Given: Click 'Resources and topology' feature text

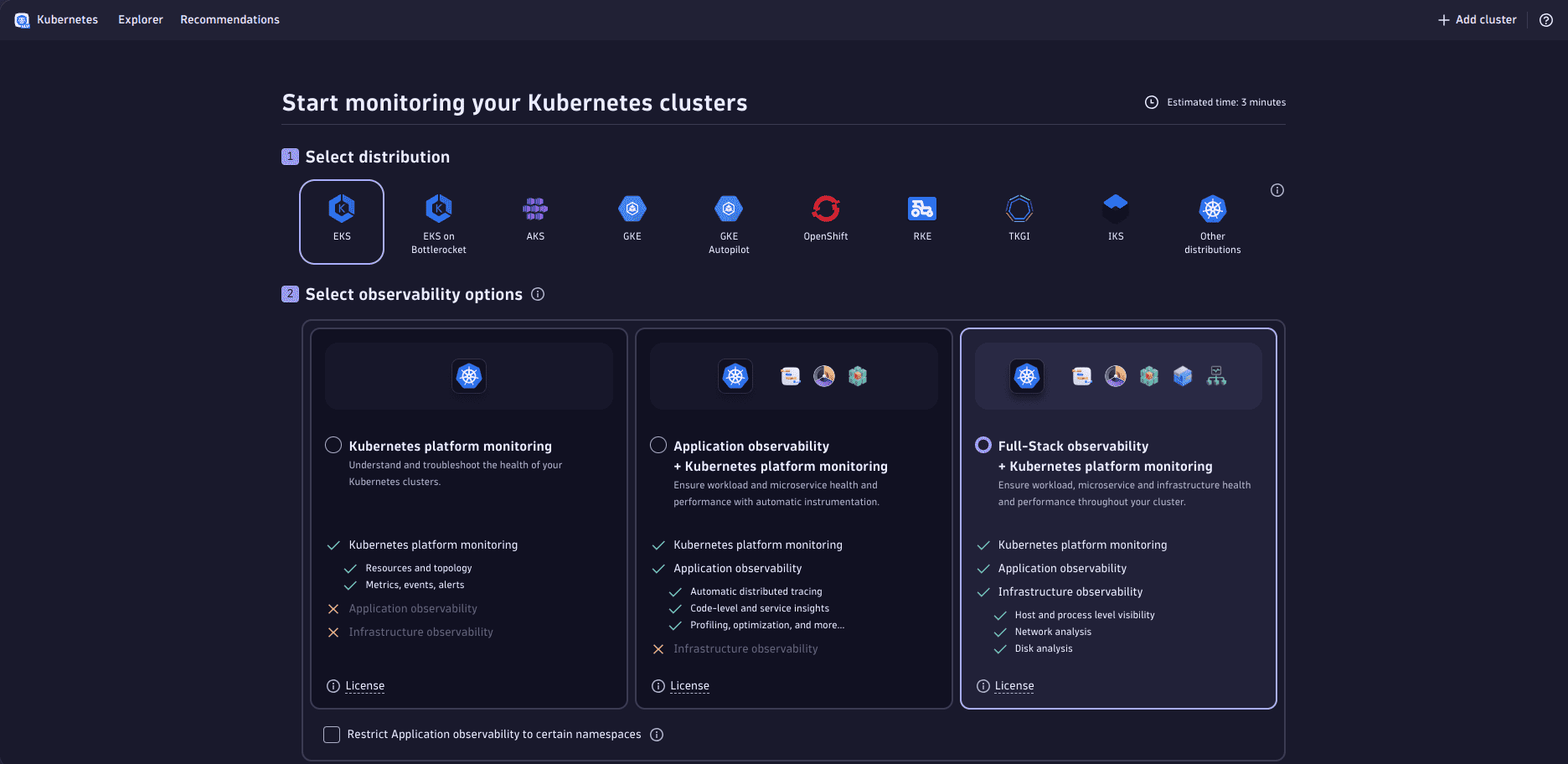Looking at the screenshot, I should pyautogui.click(x=419, y=568).
